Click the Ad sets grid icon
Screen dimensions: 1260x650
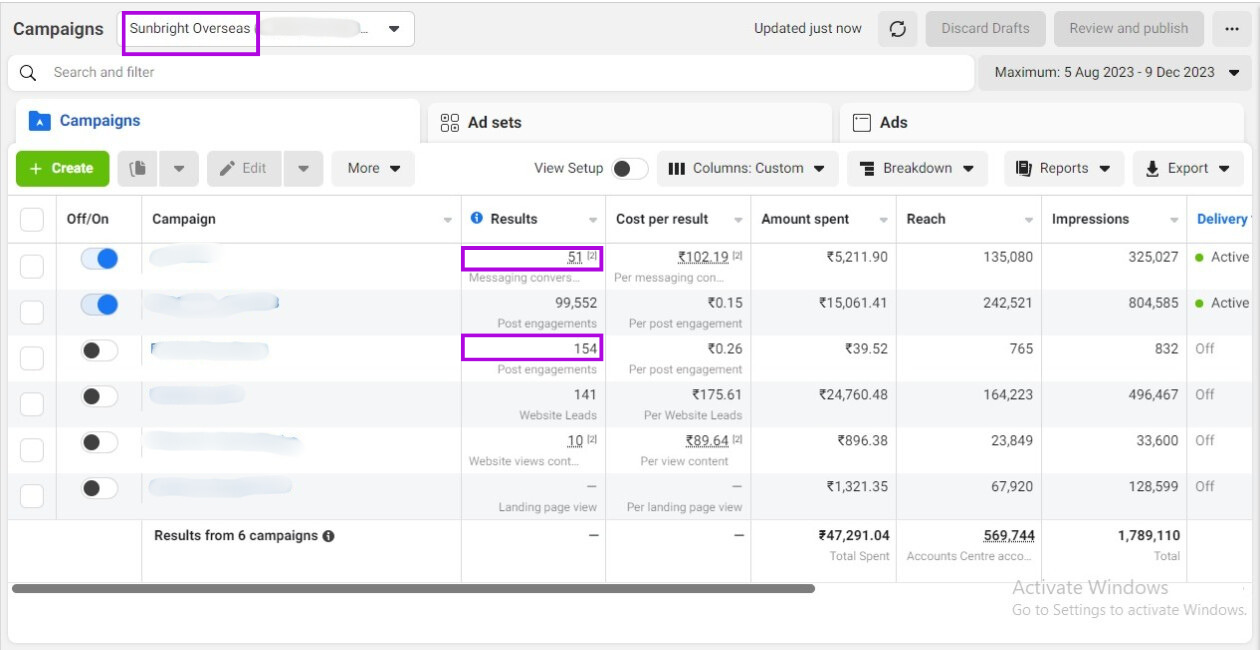tap(450, 122)
